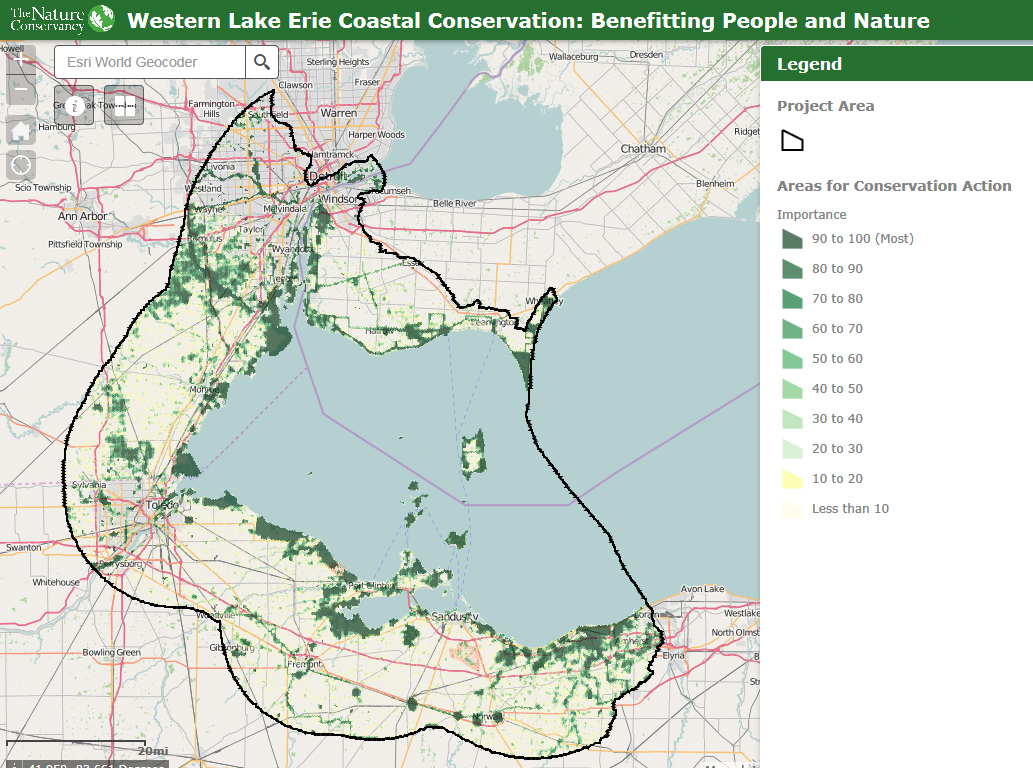Click the Pittsfield Township map label
Screen dimensions: 1033x768
pos(85,244)
